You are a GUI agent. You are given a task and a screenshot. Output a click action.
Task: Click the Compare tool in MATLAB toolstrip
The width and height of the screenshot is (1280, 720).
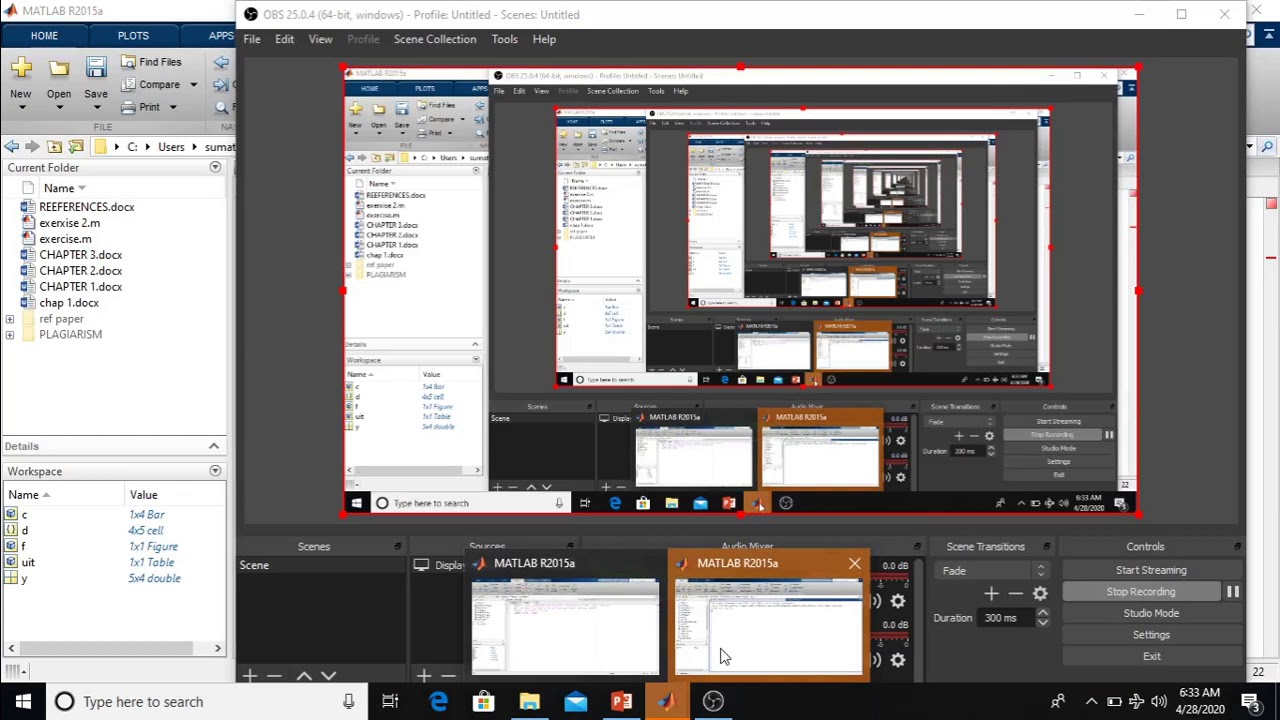coord(150,85)
